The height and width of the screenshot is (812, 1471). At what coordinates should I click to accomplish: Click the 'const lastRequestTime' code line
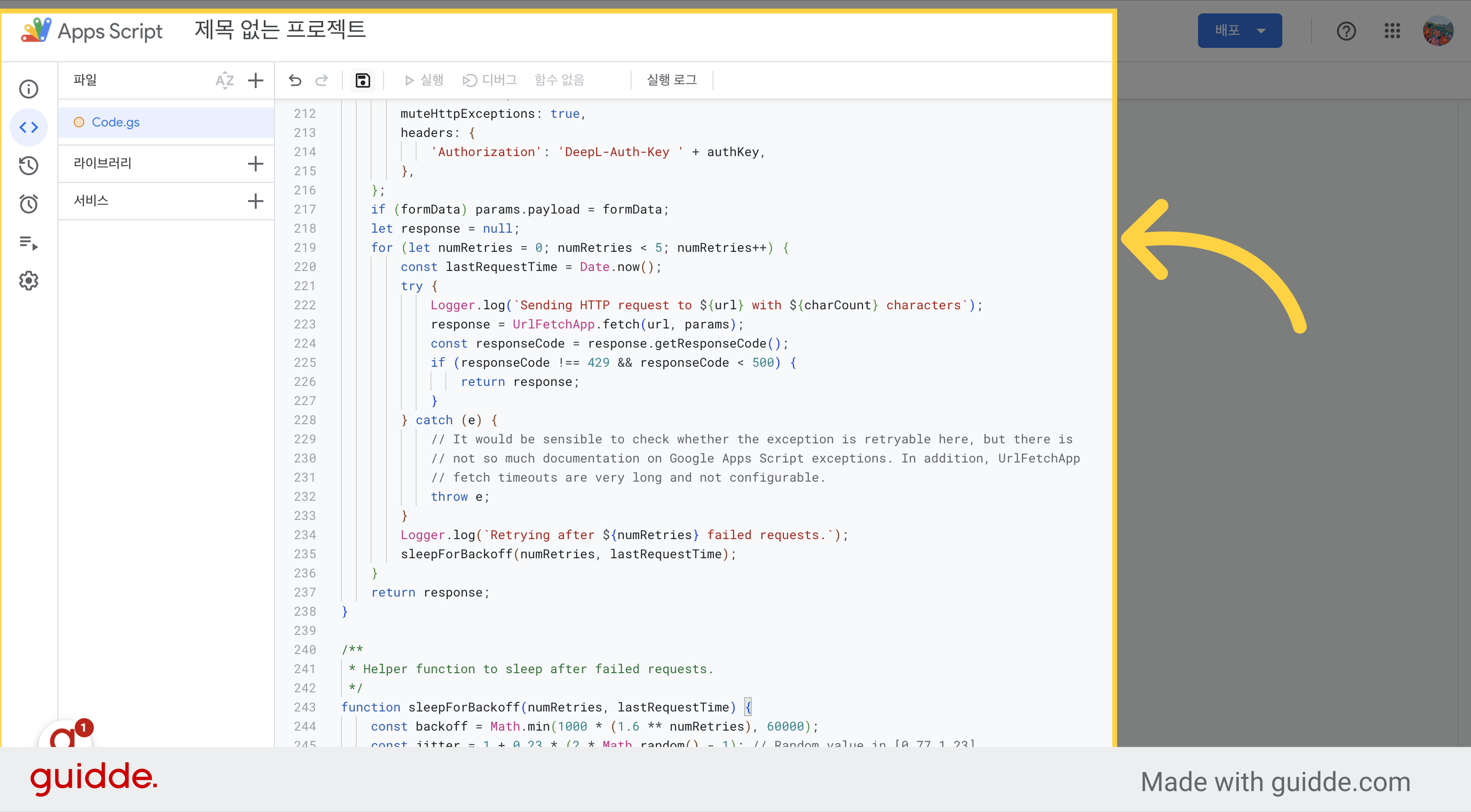point(531,267)
